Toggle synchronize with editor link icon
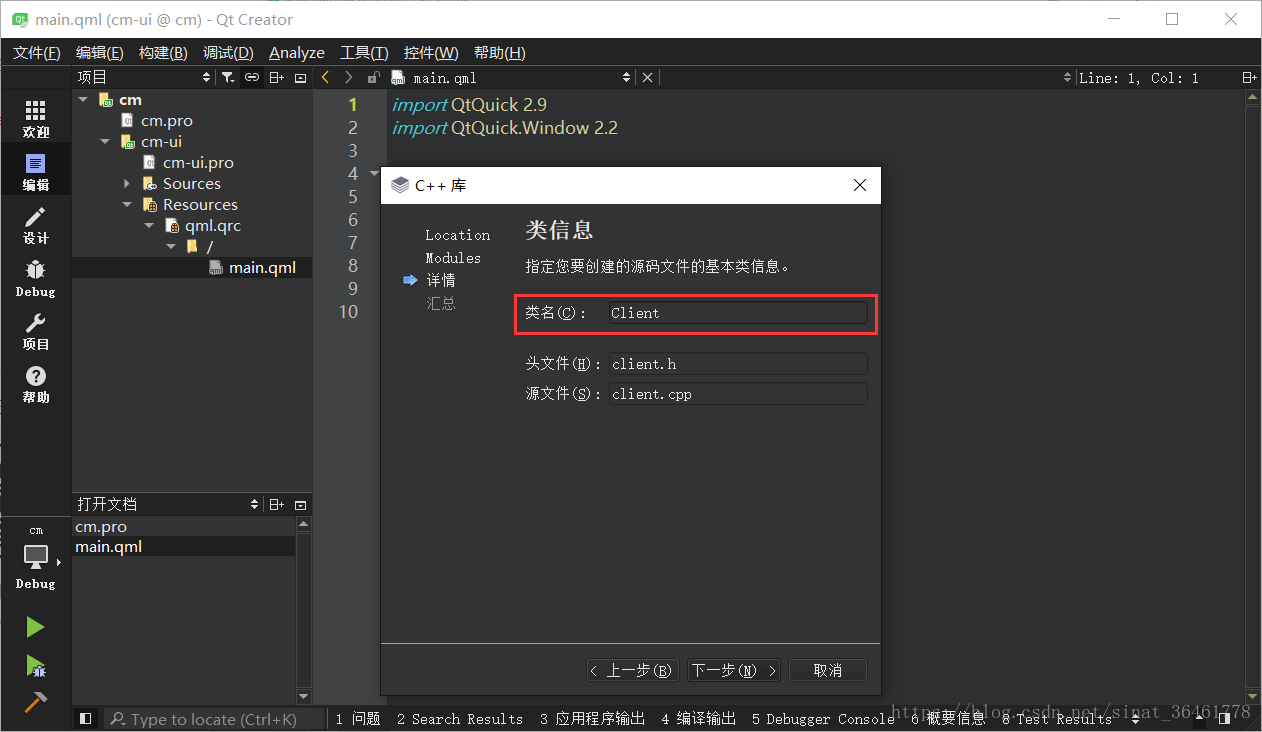The image size is (1262, 732). (x=252, y=77)
